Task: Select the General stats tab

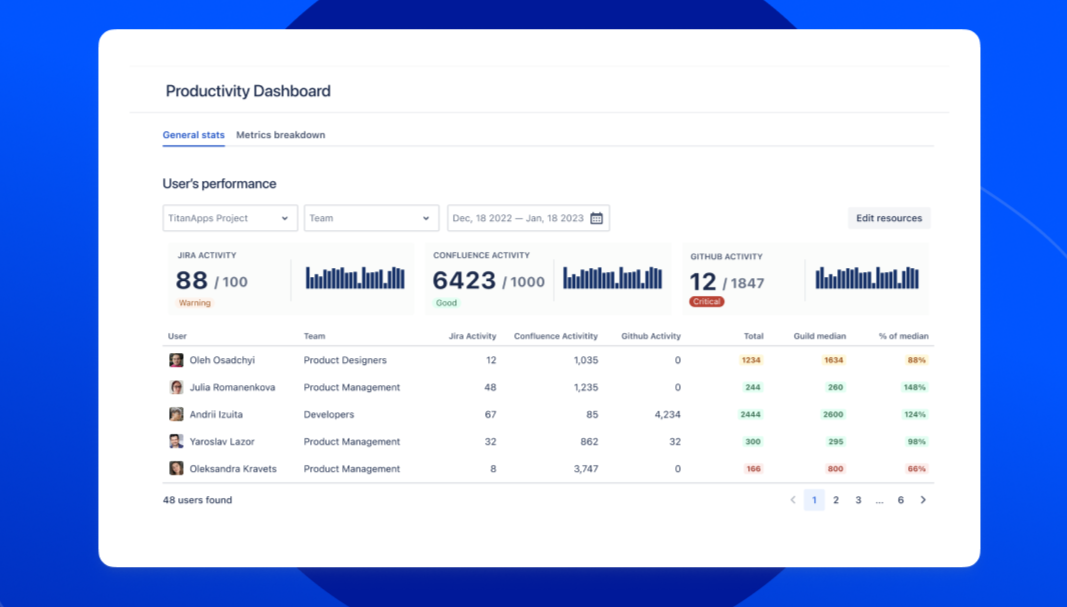Action: (x=193, y=135)
